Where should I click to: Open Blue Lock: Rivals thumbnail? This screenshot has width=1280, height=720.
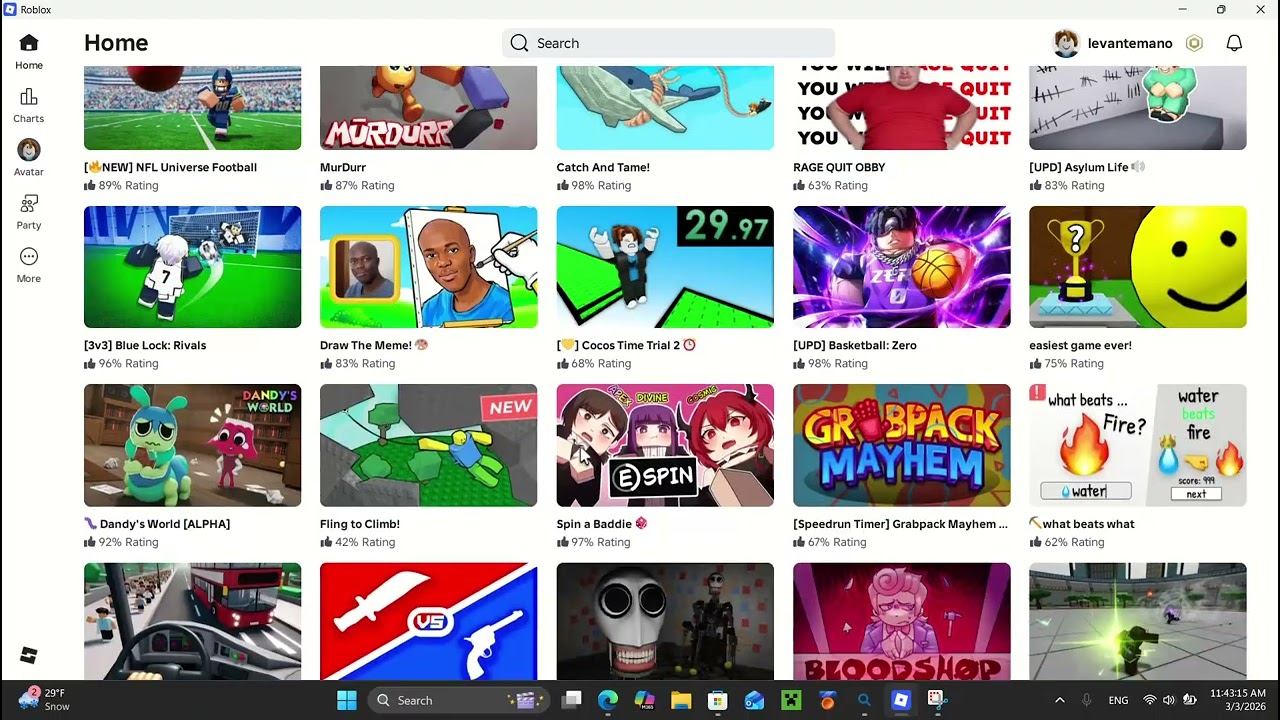coord(192,267)
